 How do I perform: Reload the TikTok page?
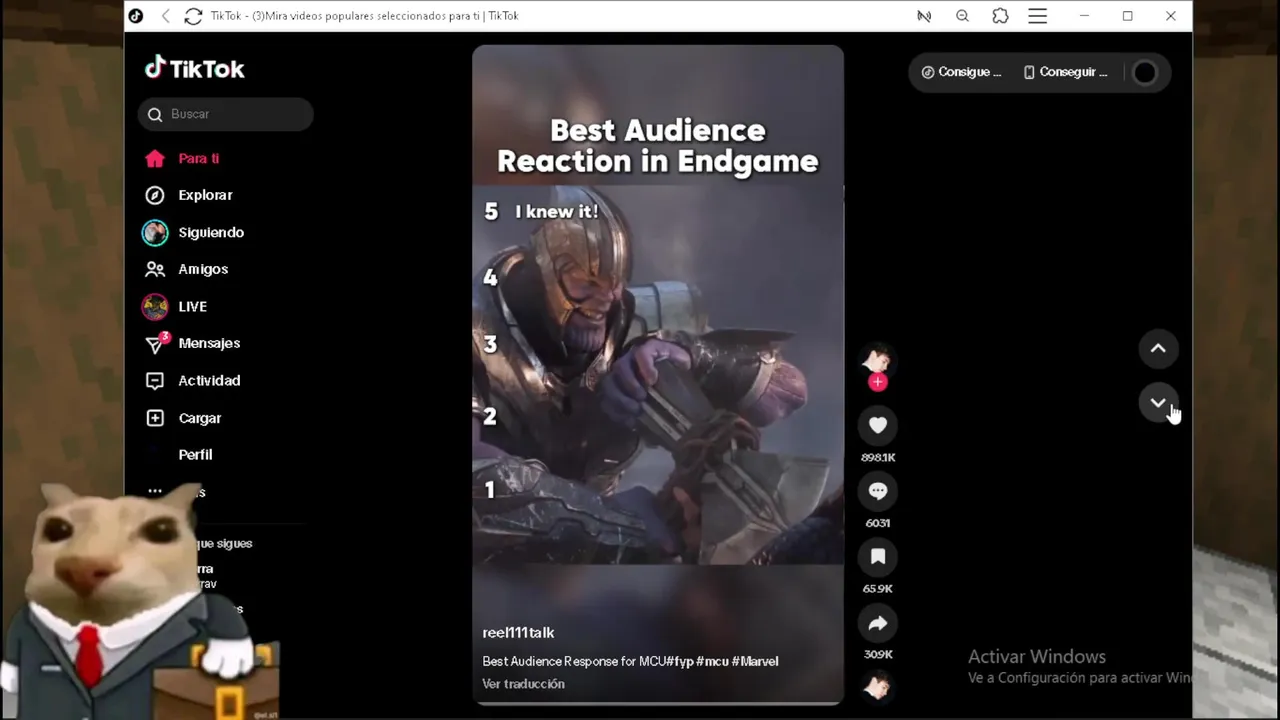(x=193, y=16)
